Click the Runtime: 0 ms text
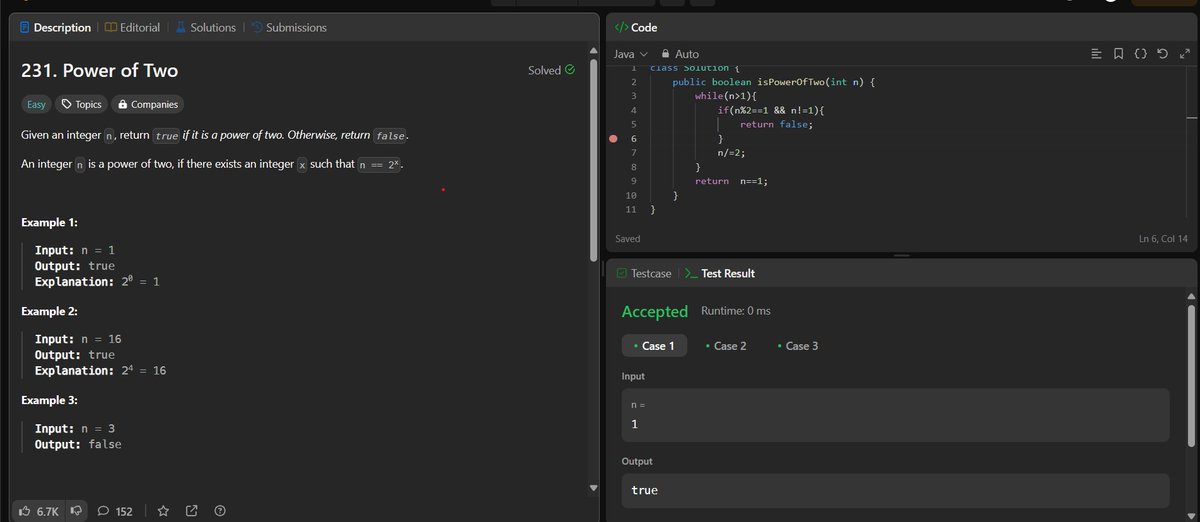This screenshot has height=522, width=1200. [736, 311]
